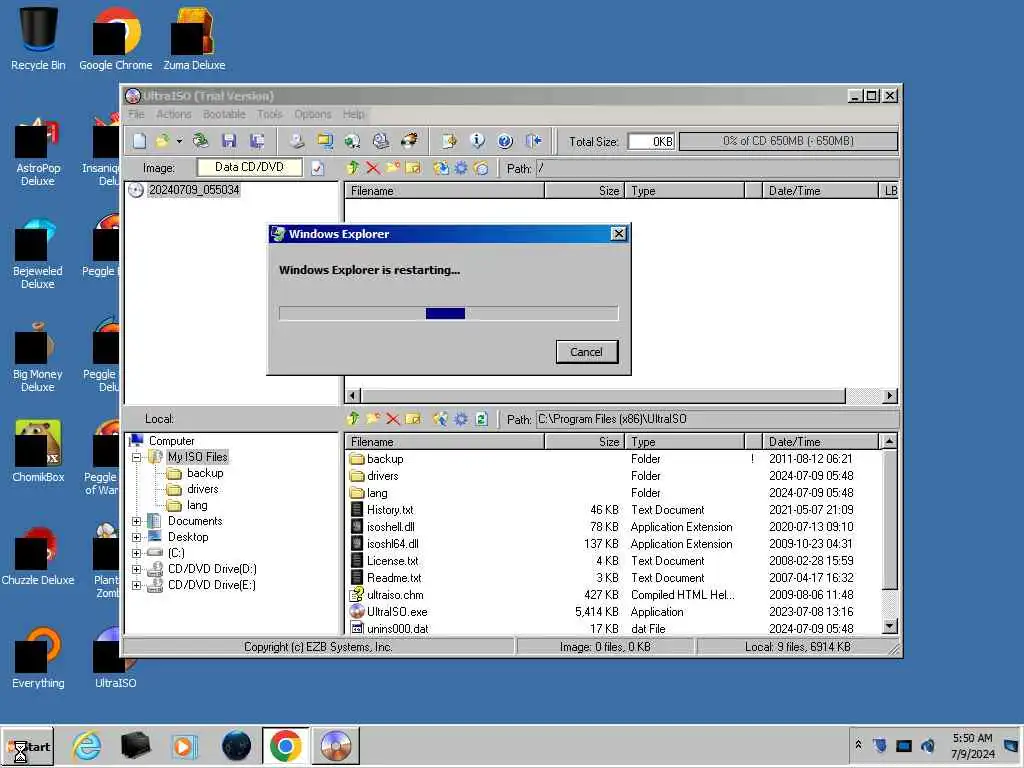Viewport: 1024px width, 768px height.
Task: Click the red X delete icon in Local toolbar
Action: 392,419
